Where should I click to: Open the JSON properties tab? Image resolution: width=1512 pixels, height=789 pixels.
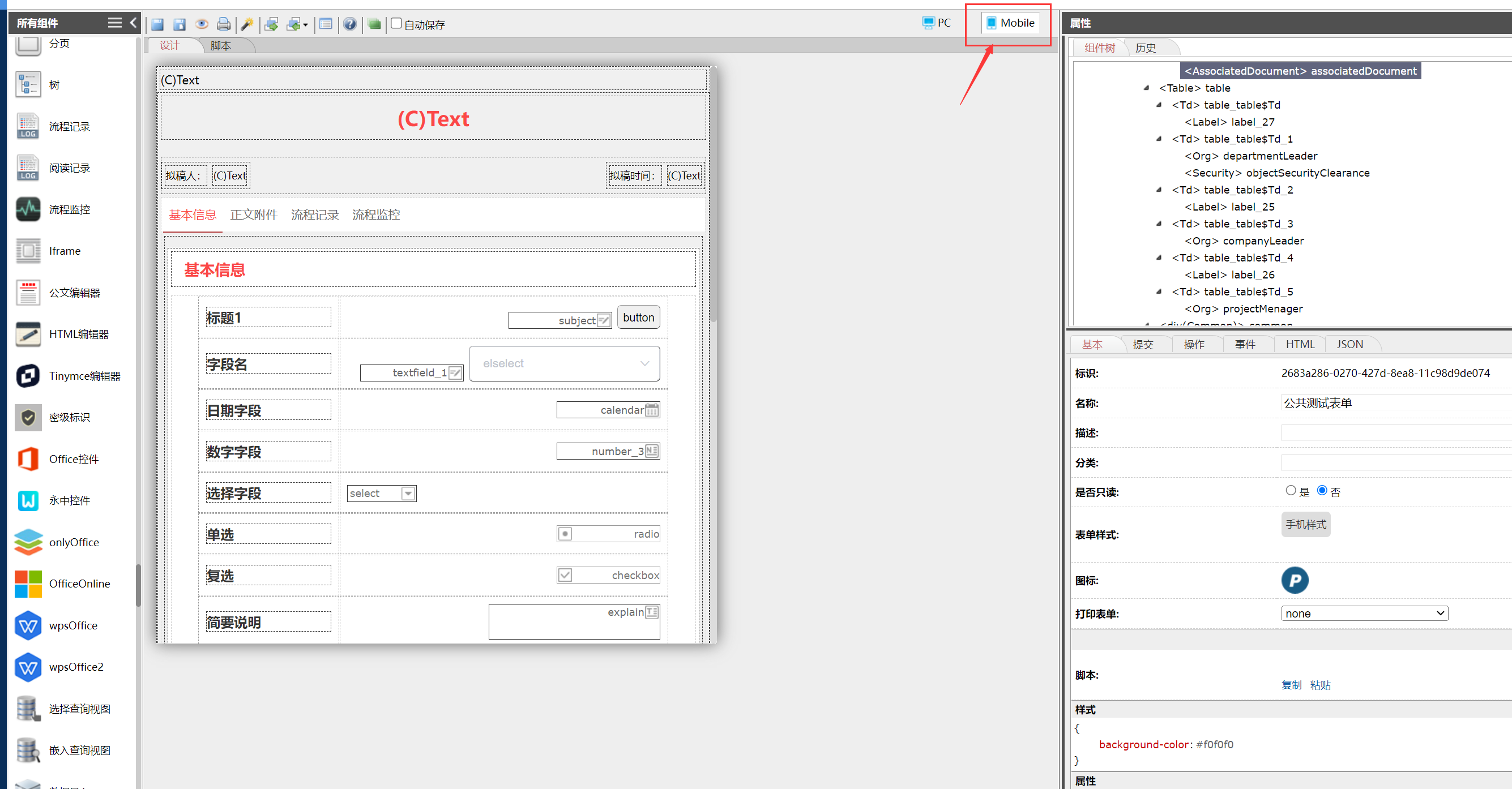pyautogui.click(x=1349, y=344)
